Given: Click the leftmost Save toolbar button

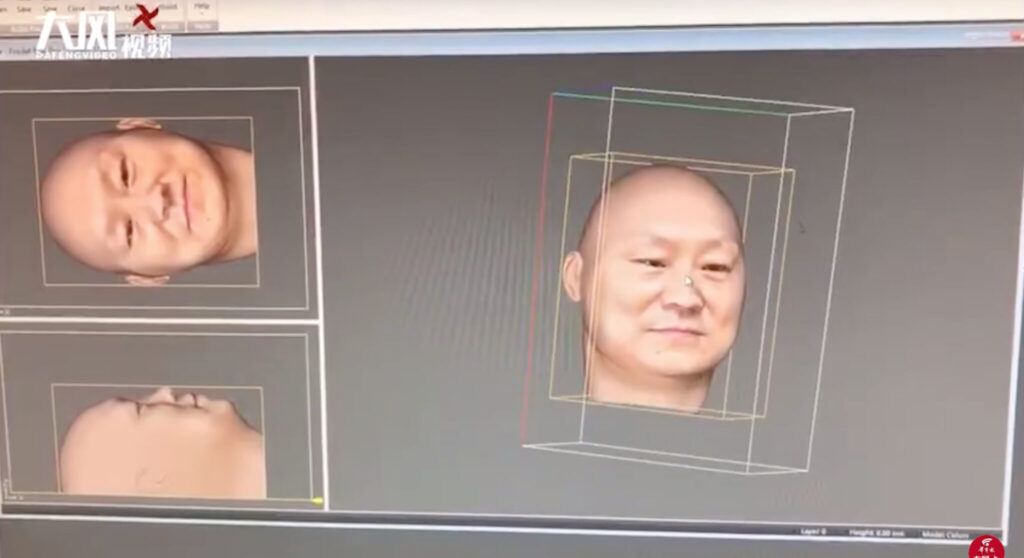Looking at the screenshot, I should tap(22, 8).
